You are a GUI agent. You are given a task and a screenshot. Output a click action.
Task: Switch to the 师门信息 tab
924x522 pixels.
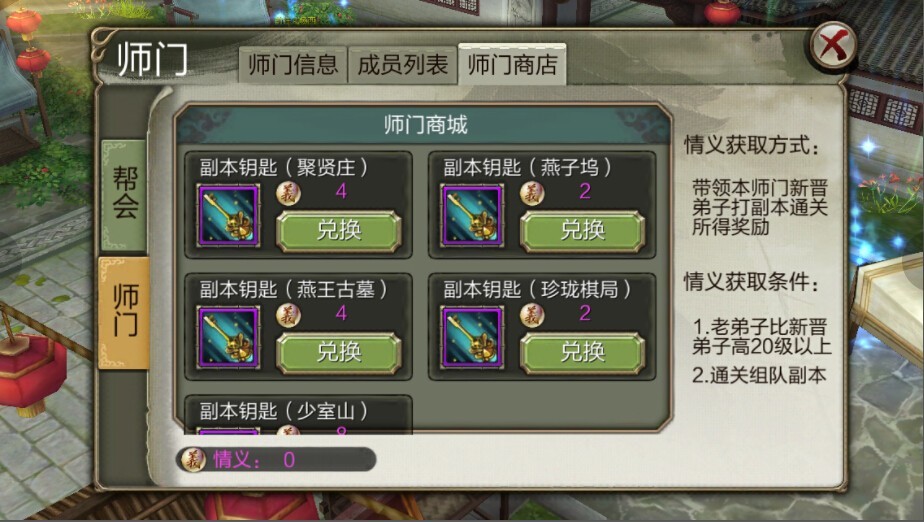(292, 65)
